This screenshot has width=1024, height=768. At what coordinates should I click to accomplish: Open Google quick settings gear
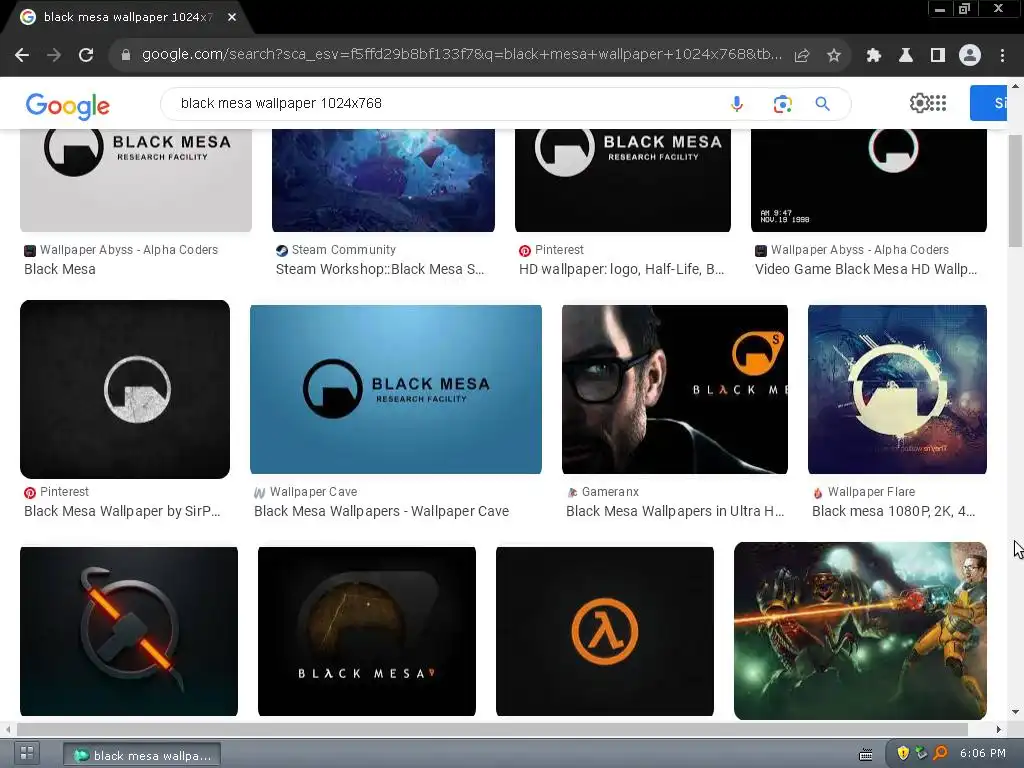point(919,103)
